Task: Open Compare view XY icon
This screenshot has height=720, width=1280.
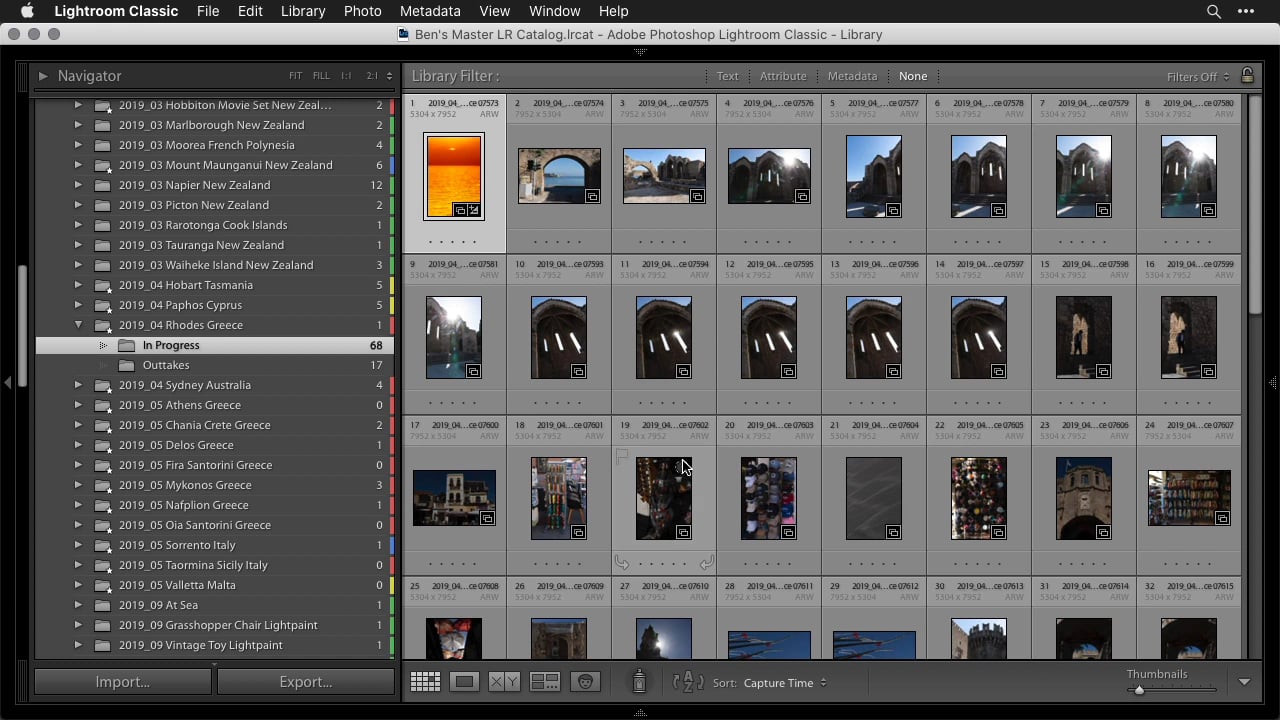Action: [x=504, y=682]
